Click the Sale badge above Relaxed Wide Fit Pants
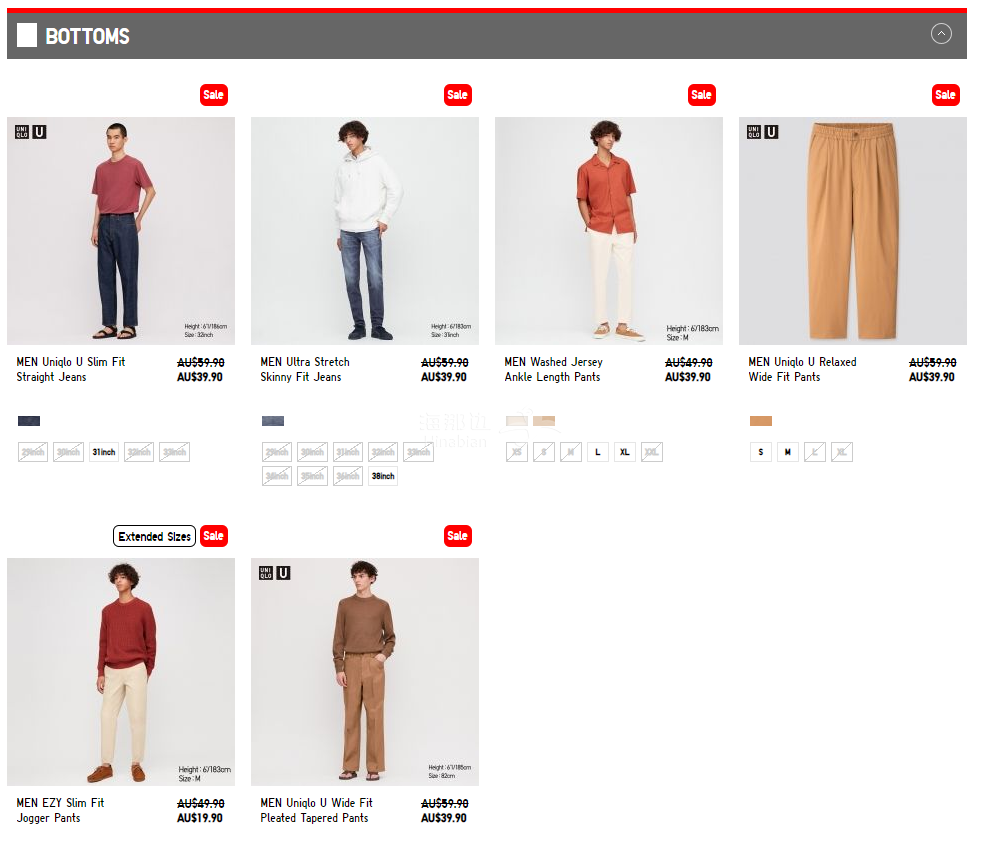 [945, 95]
